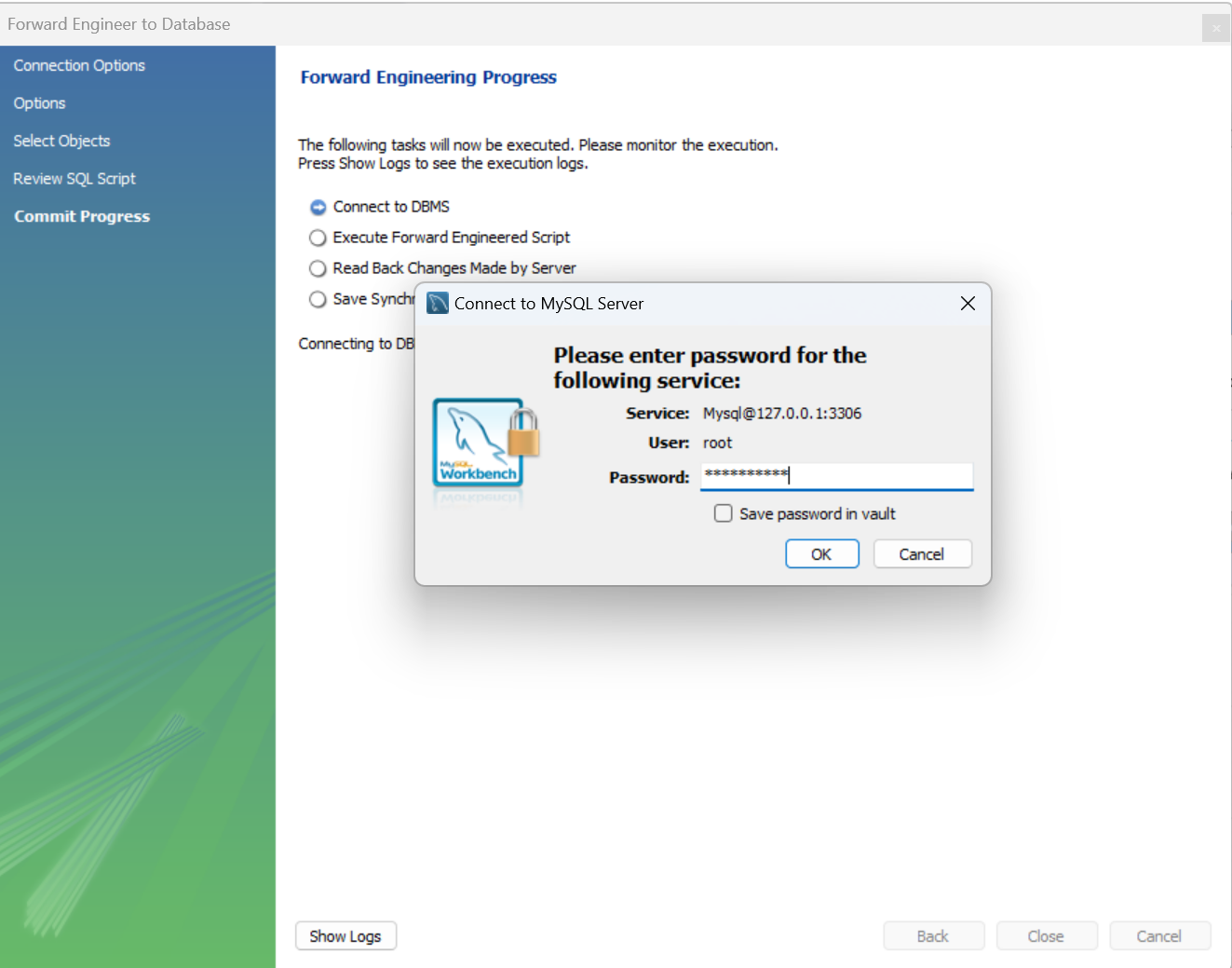This screenshot has width=1232, height=968.
Task: Select the Connect to DBMS task indicator
Action: point(318,207)
